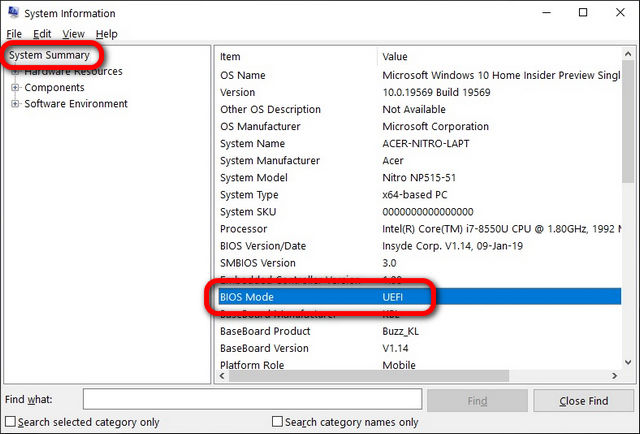
Task: Click the Close Find button
Action: pos(583,401)
